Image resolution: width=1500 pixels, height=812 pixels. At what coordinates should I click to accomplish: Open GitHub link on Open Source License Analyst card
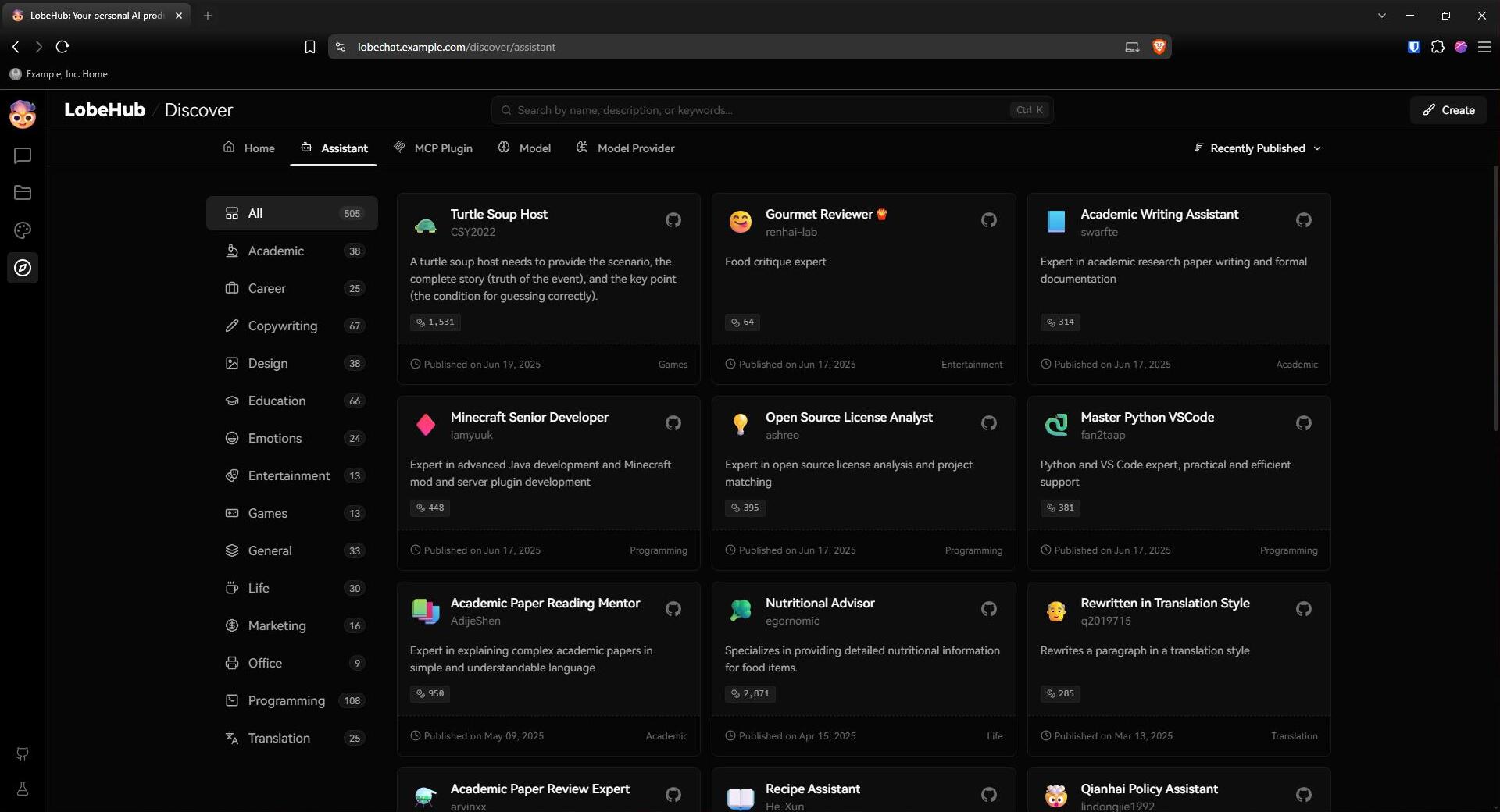(x=989, y=423)
